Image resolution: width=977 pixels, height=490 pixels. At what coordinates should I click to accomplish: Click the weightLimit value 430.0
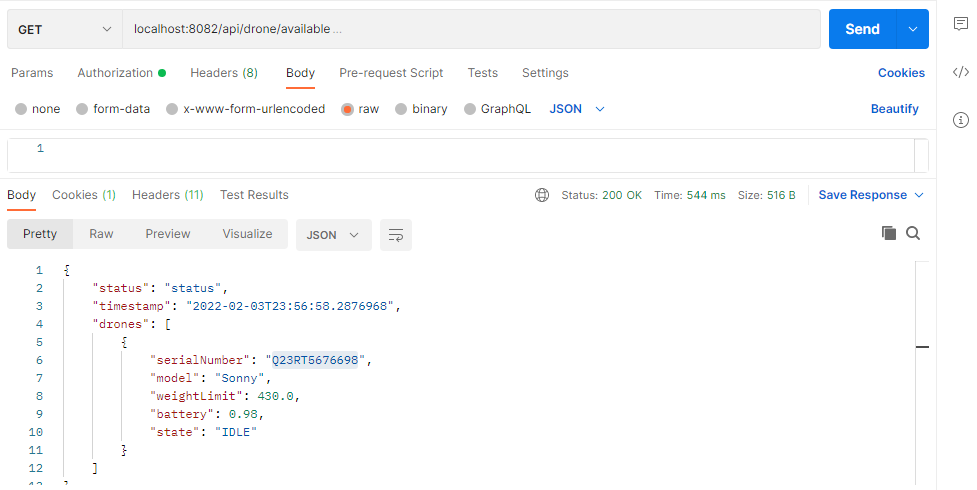[275, 396]
